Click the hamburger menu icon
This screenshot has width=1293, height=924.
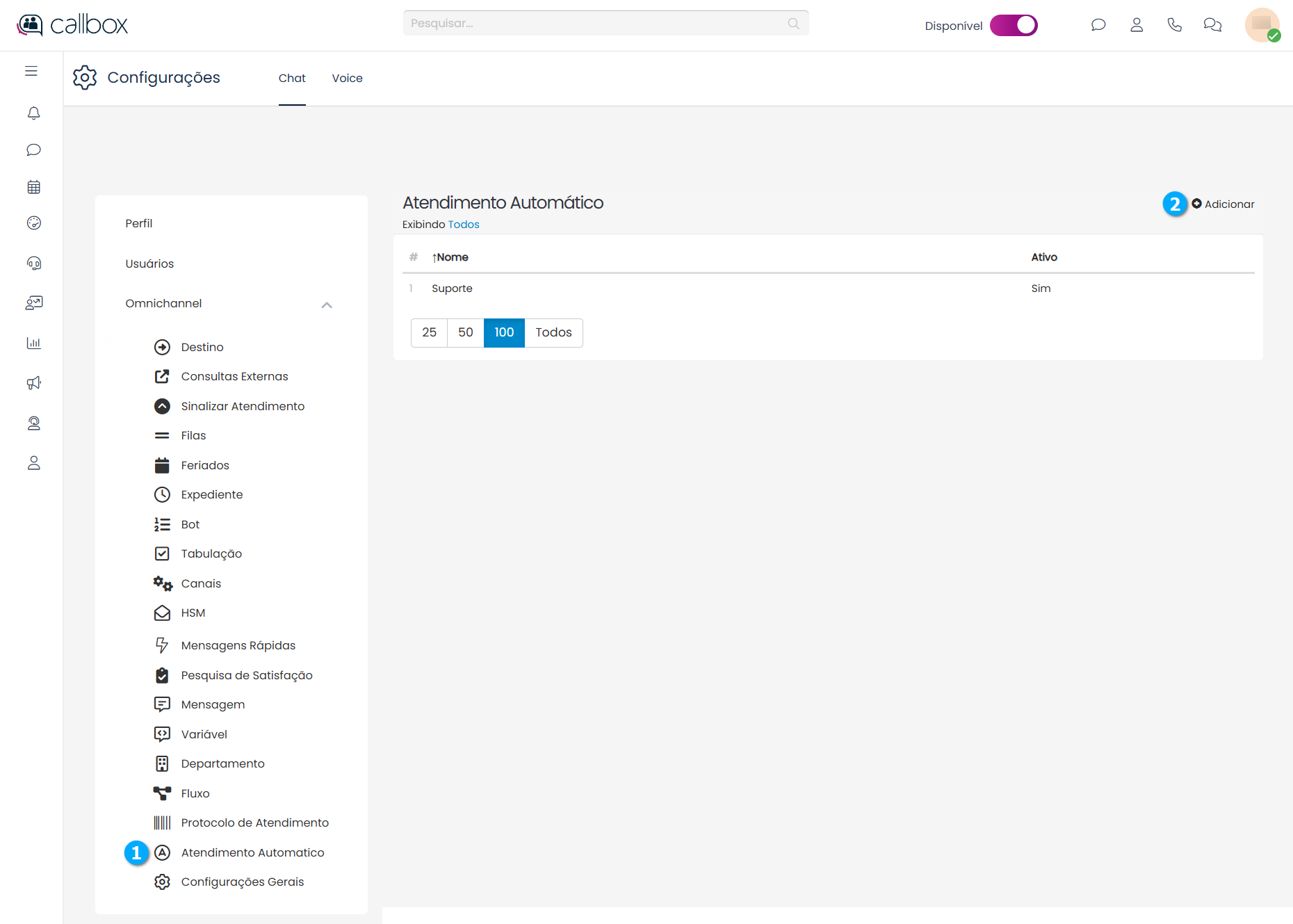31,71
